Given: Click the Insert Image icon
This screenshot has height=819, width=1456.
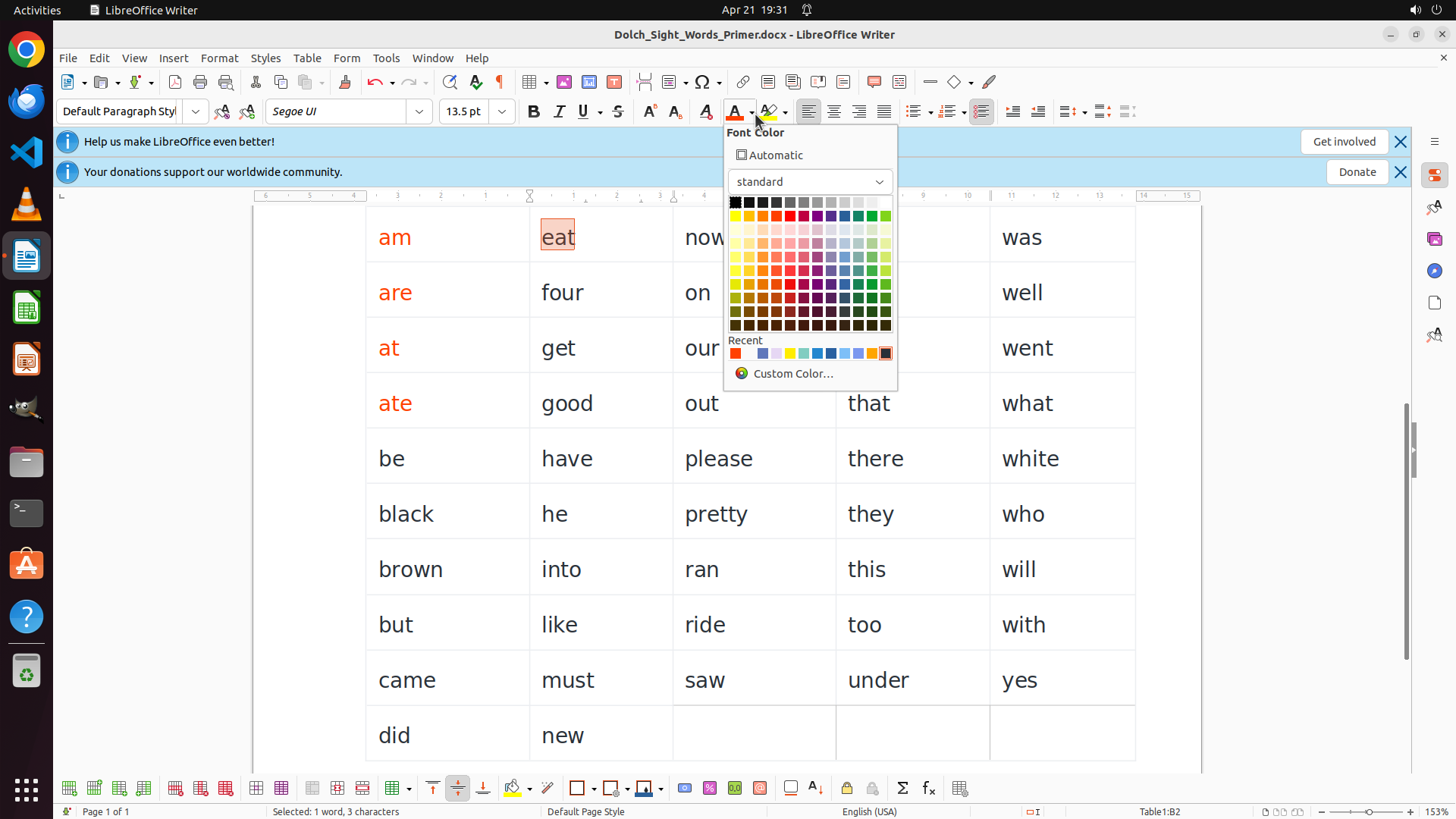Looking at the screenshot, I should 564,82.
